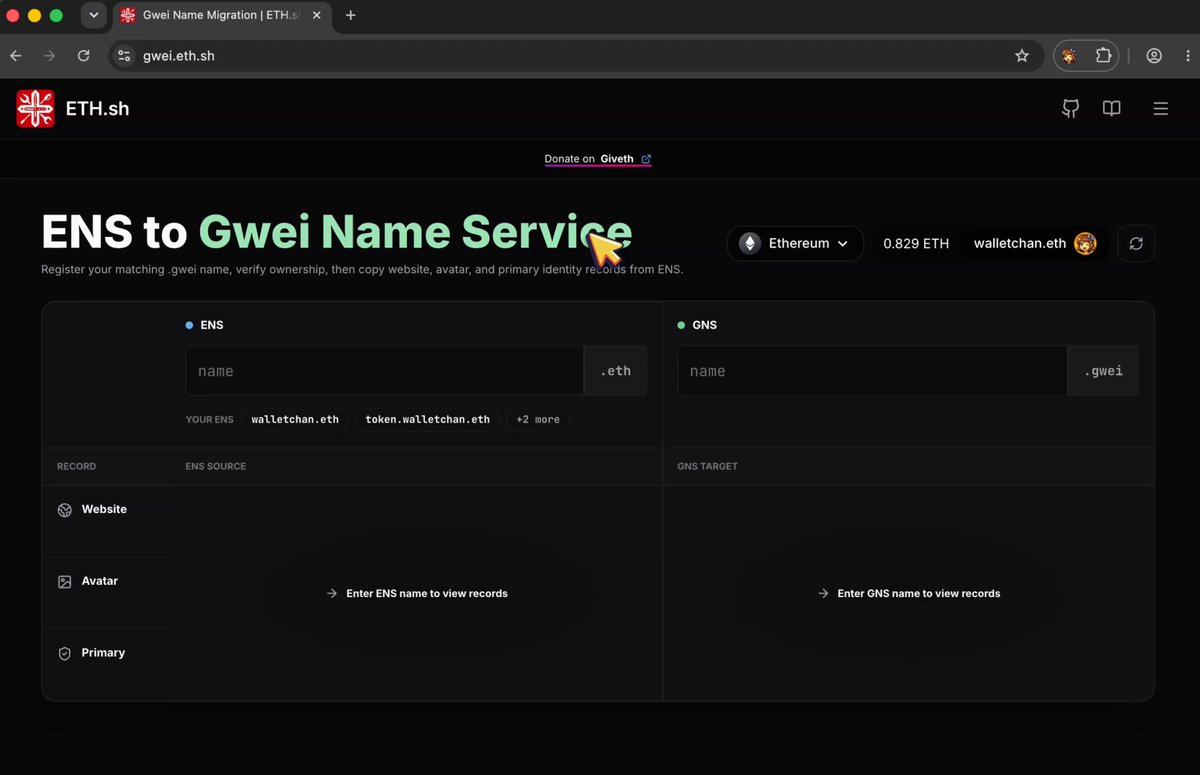Bookmark this page with star icon
Screen dimensions: 1200x775
pos(1021,56)
